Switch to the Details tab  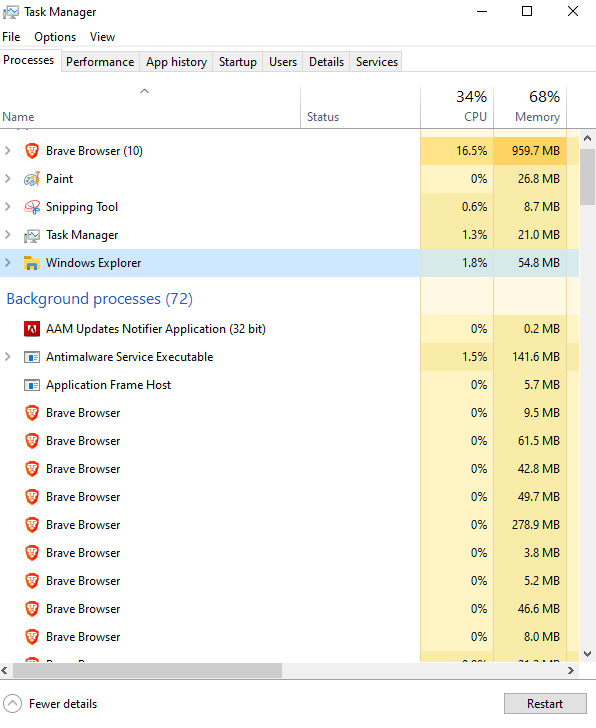pyautogui.click(x=326, y=62)
